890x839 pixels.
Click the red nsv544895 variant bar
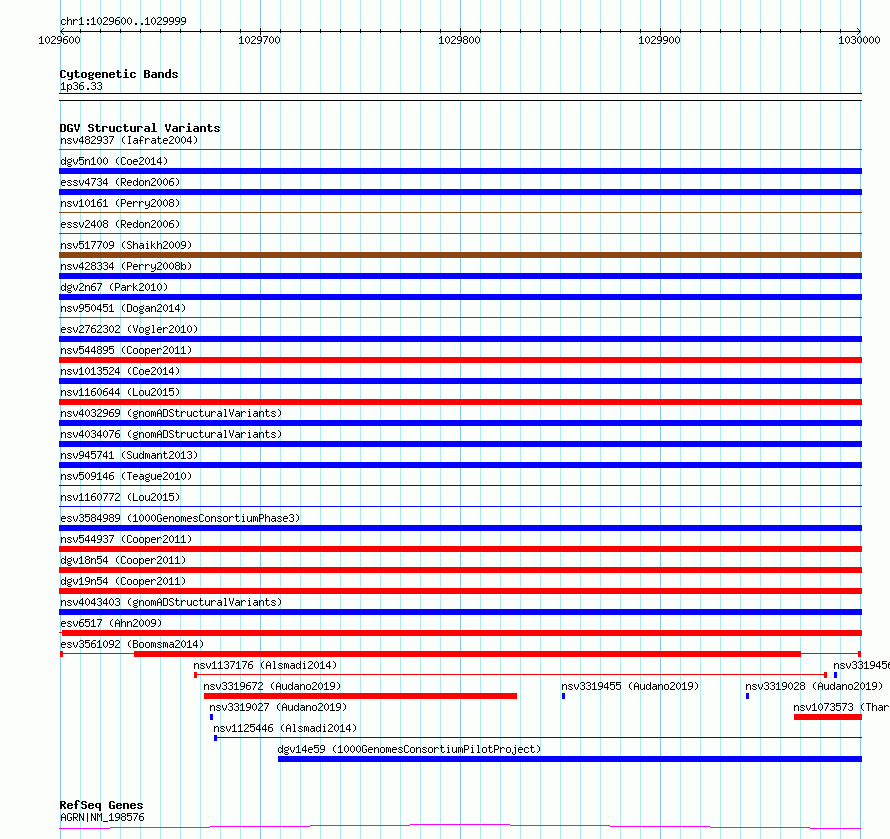click(x=460, y=360)
